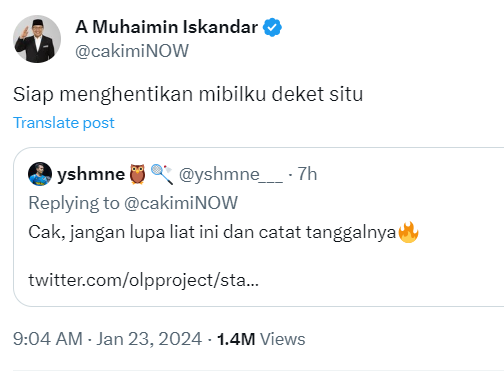504x378 pixels.
Task: Open the quoted post text by yshmne
Action: tap(223, 232)
